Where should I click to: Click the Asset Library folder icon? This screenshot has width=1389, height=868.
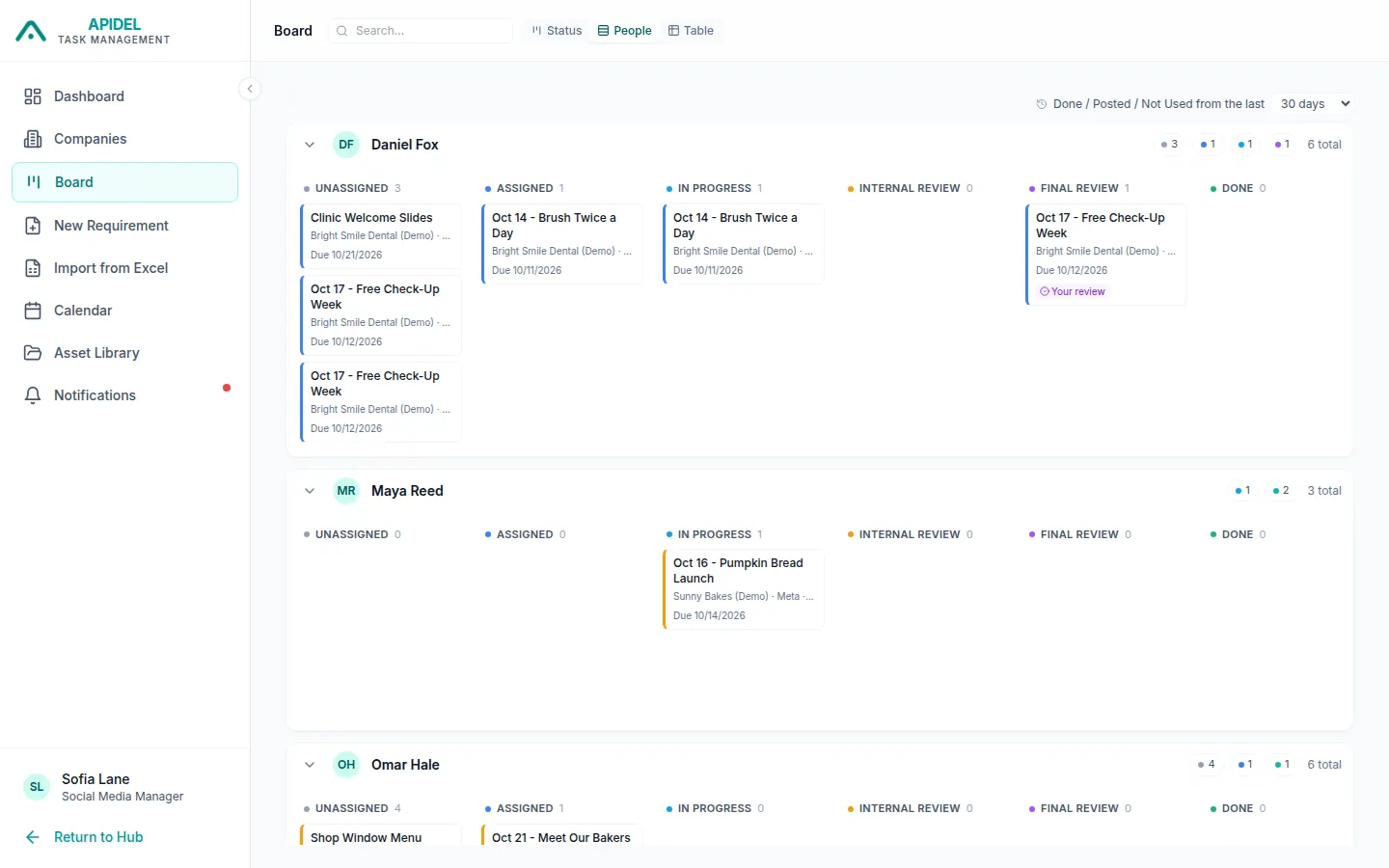33,353
